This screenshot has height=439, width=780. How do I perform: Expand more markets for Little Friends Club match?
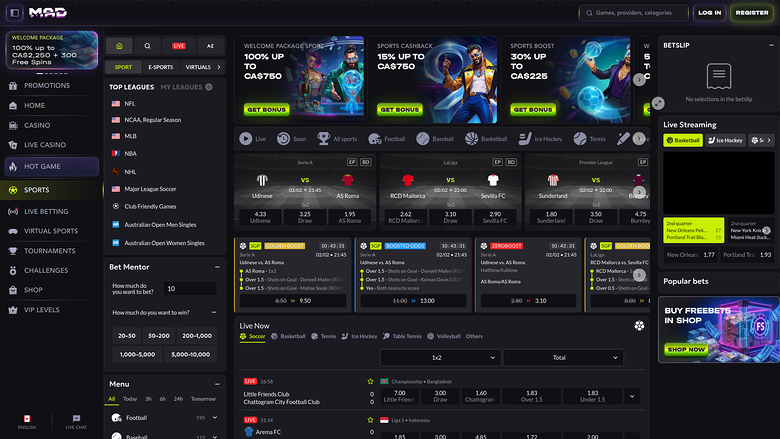coord(632,396)
